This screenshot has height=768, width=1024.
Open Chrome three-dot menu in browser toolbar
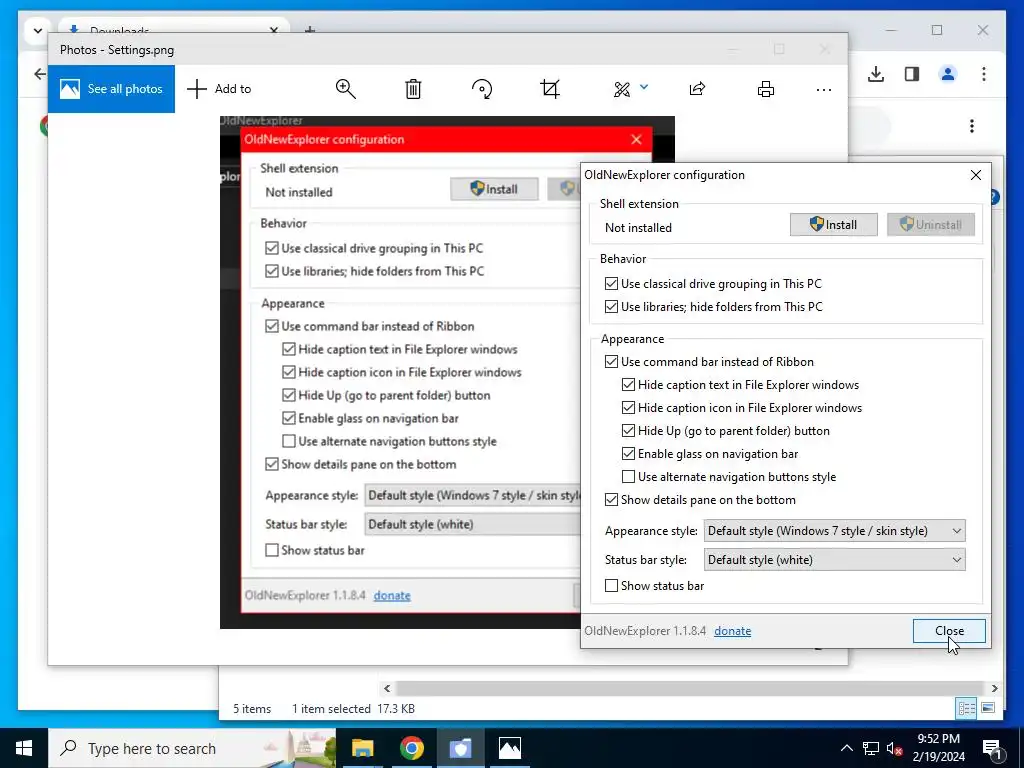(984, 74)
